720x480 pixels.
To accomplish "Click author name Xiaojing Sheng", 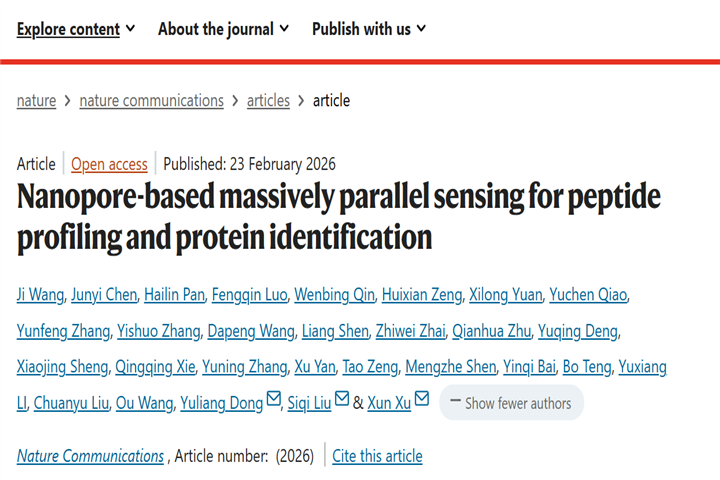I will (62, 367).
